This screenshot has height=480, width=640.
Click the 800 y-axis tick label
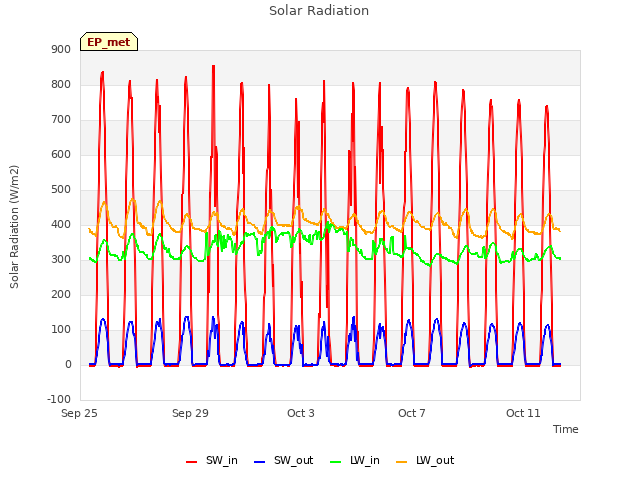(61, 84)
